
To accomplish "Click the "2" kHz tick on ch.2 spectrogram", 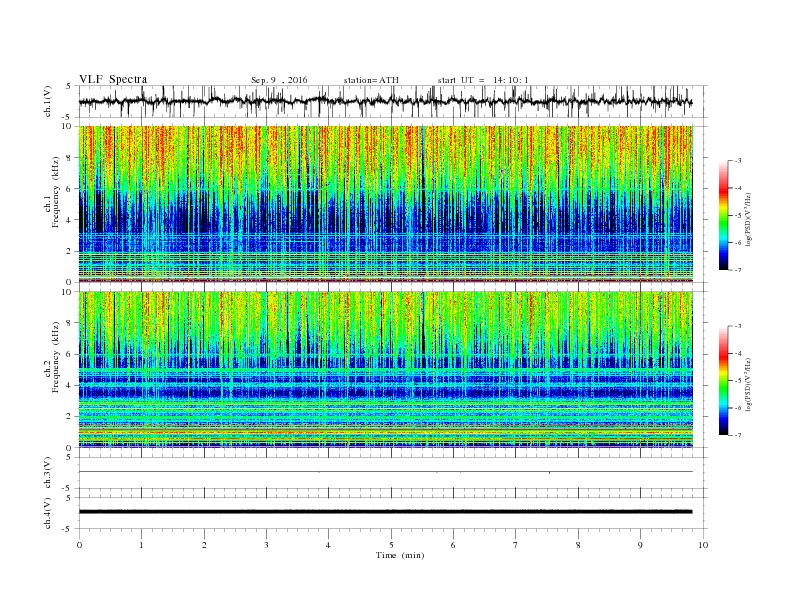I will [70, 417].
